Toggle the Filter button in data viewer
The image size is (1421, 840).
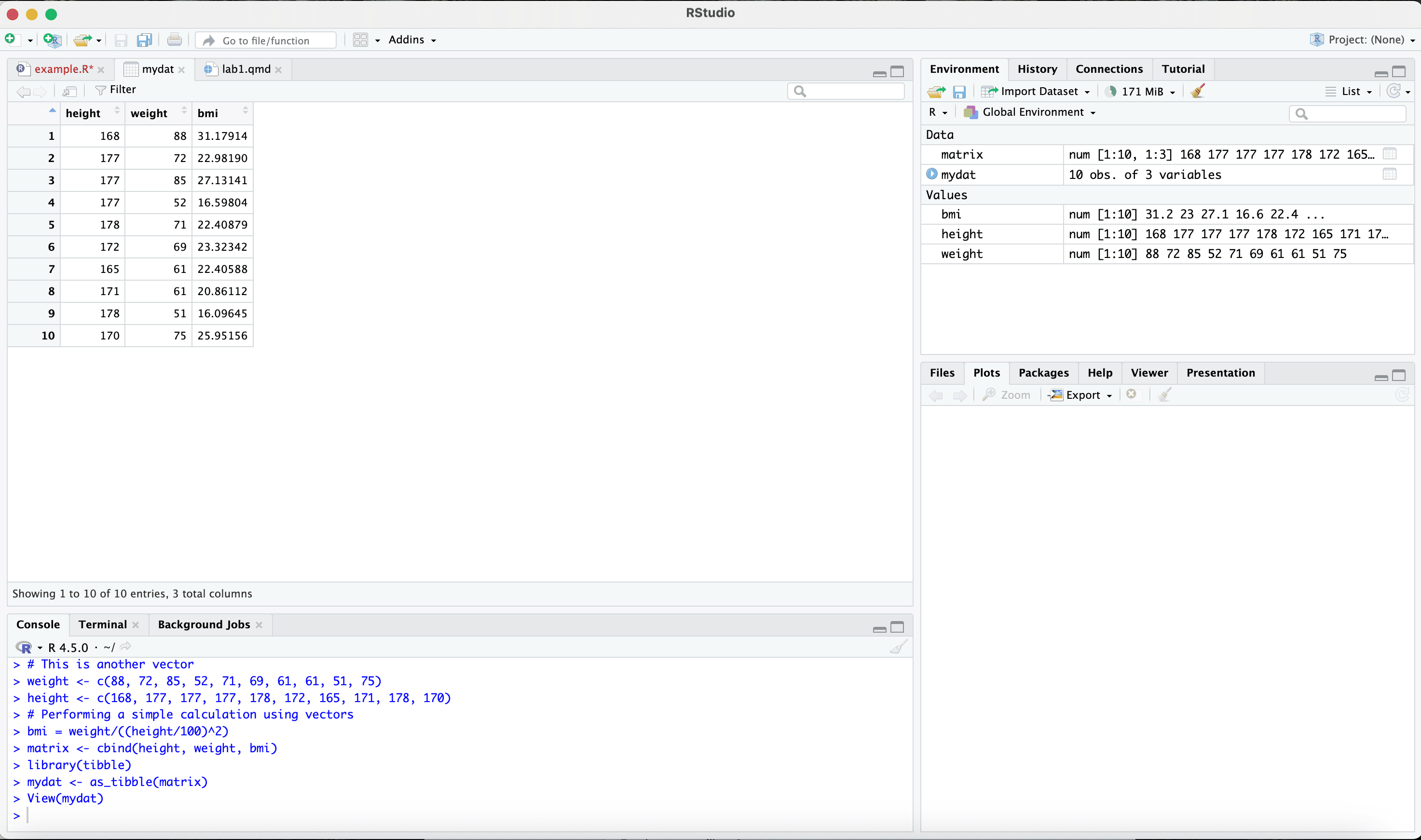pos(116,90)
